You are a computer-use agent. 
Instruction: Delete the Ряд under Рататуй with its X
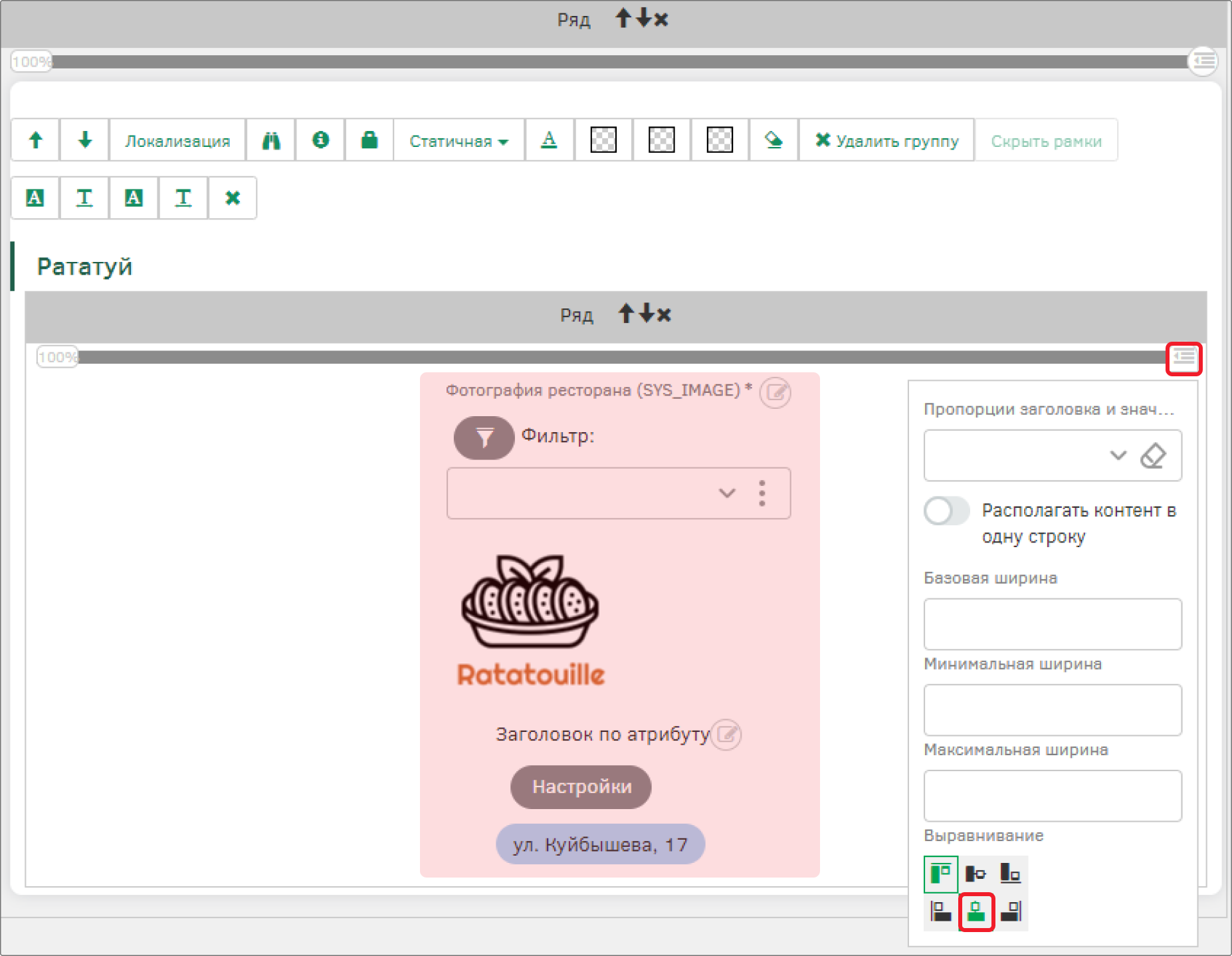(663, 314)
